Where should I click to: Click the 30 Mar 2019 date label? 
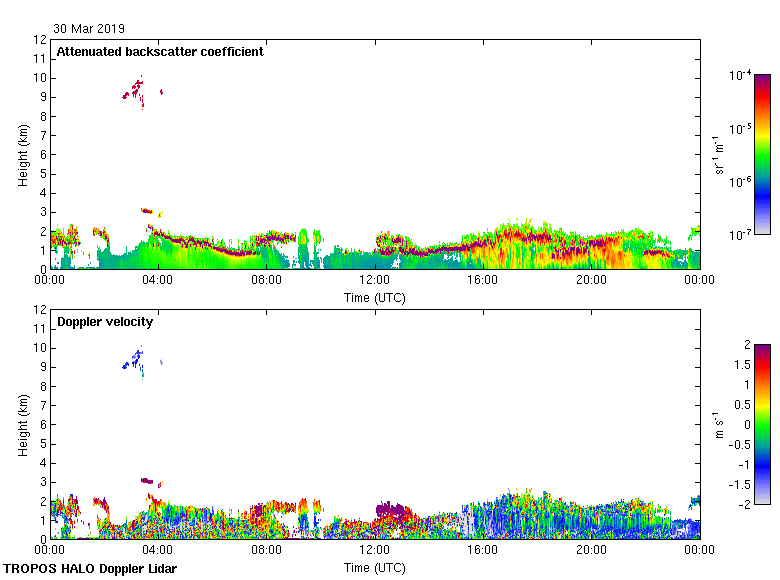(89, 29)
